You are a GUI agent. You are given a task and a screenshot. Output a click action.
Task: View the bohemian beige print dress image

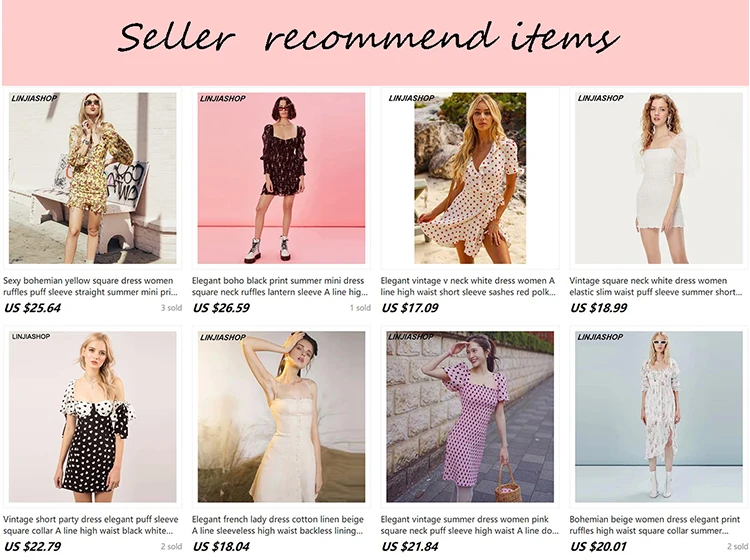(x=659, y=417)
